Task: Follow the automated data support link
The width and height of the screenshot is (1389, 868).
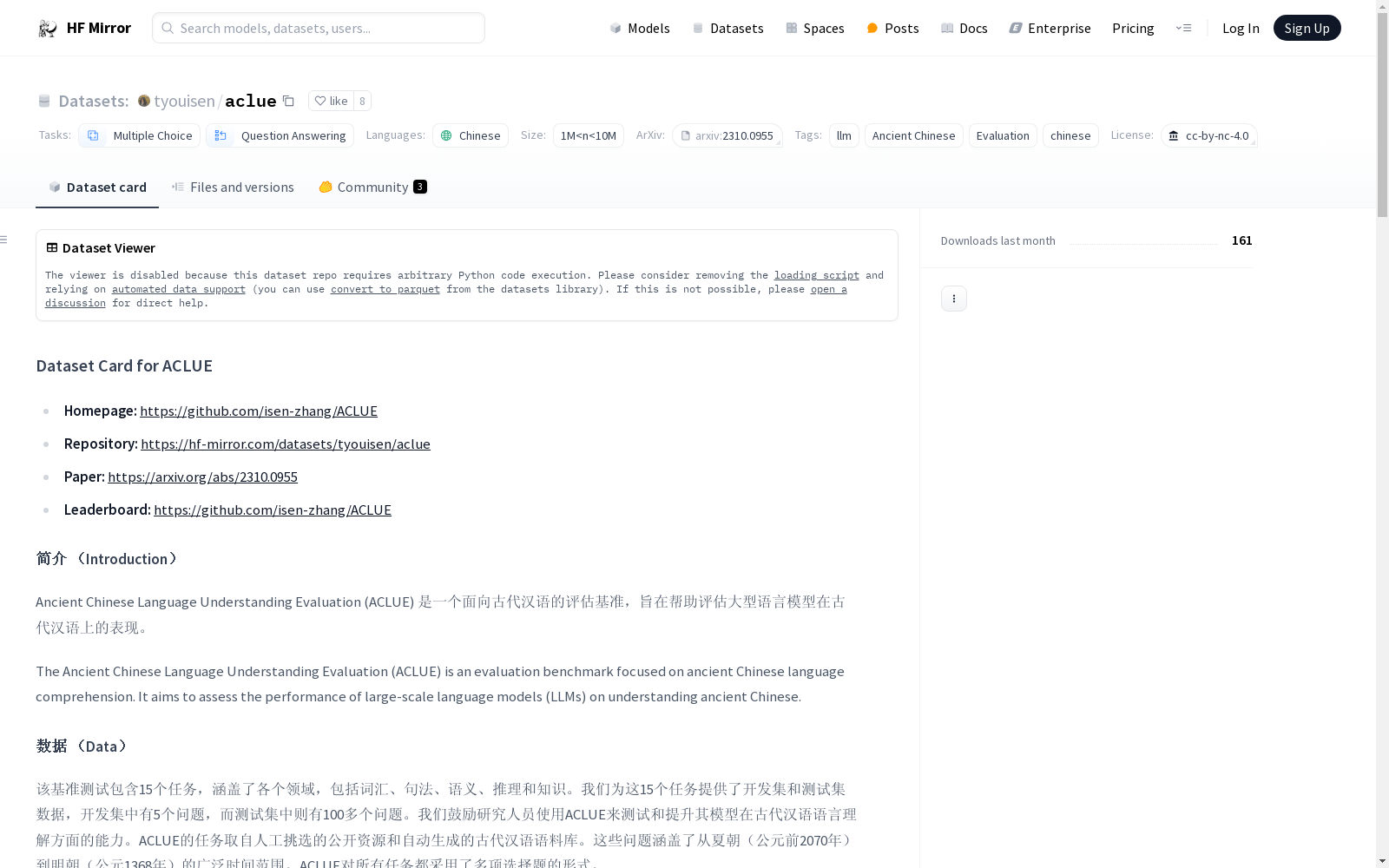Action: click(179, 289)
